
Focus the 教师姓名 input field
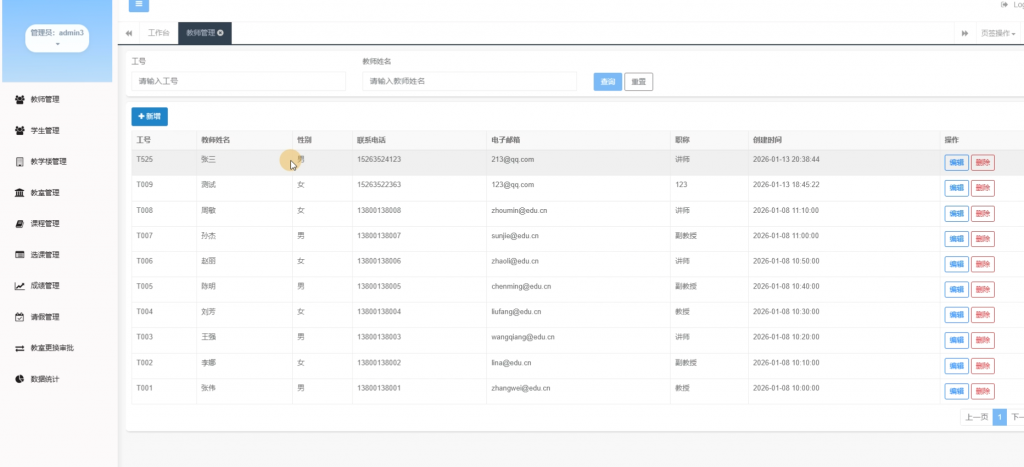pyautogui.click(x=470, y=82)
